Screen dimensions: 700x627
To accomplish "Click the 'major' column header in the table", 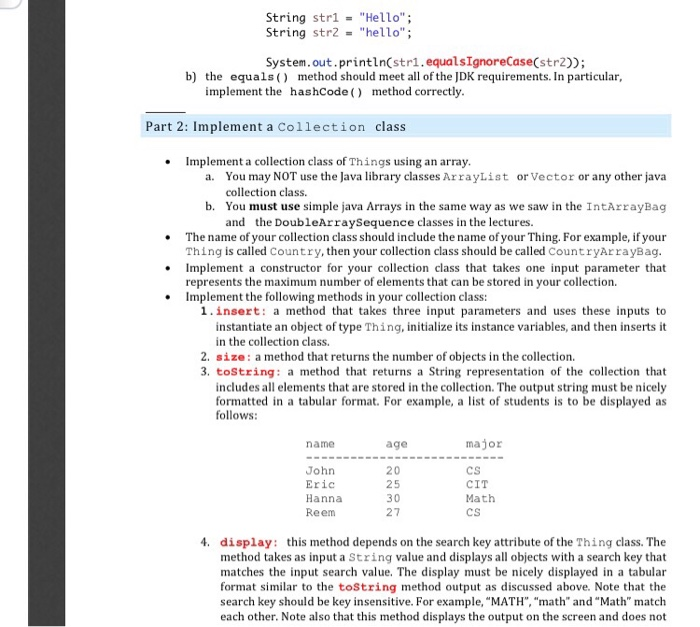I will point(484,444).
